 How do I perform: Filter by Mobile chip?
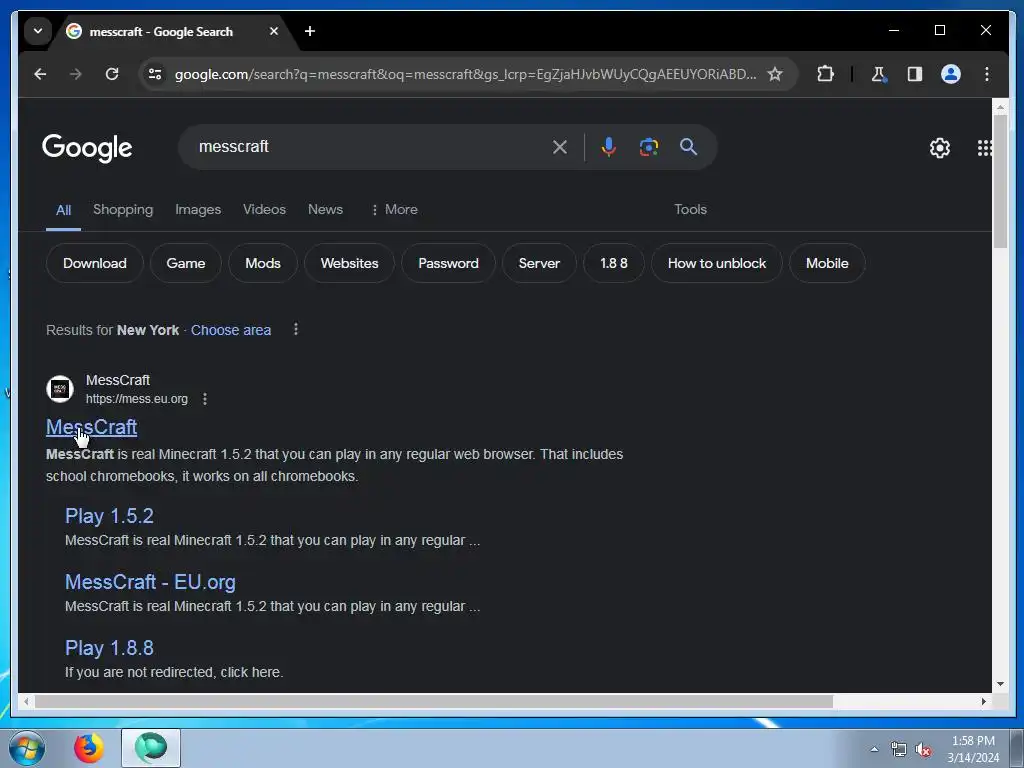click(827, 263)
